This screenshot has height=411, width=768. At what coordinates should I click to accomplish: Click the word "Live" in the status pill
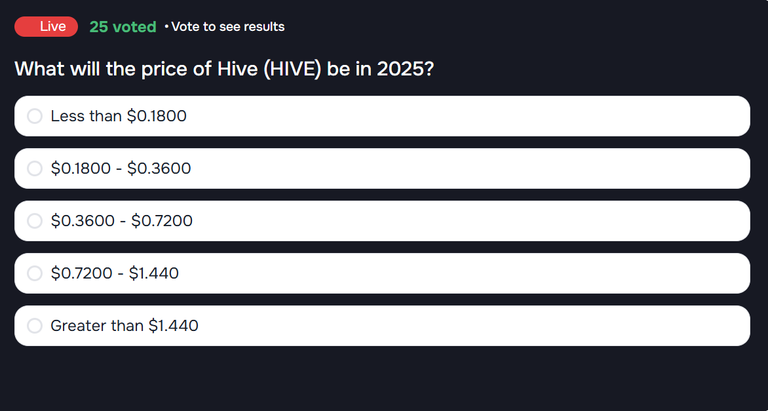52,26
